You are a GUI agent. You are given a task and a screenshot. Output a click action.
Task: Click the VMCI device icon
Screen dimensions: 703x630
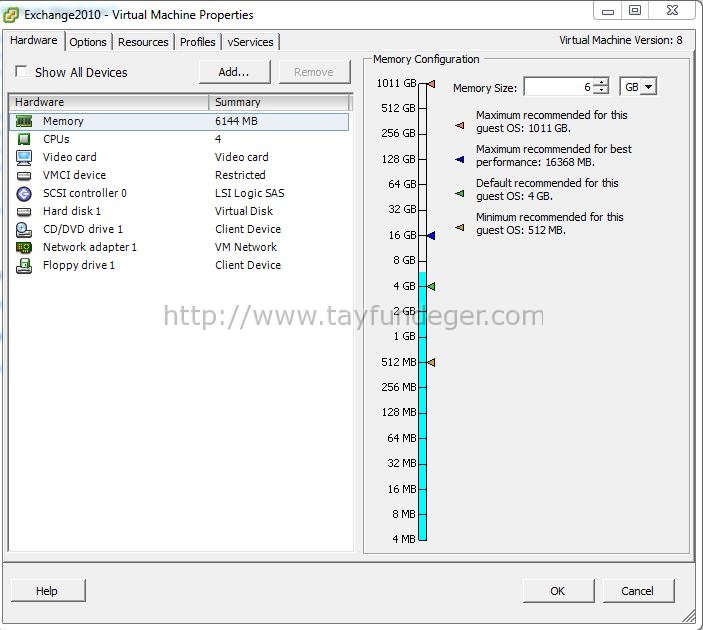tap(24, 175)
